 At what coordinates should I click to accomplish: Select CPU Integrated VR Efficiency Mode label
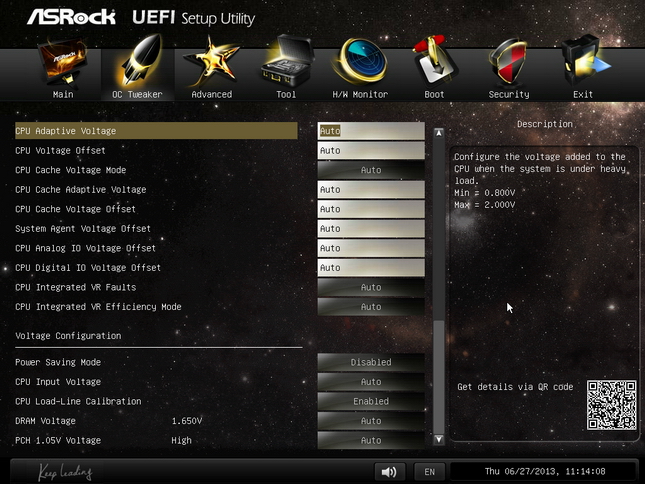98,307
